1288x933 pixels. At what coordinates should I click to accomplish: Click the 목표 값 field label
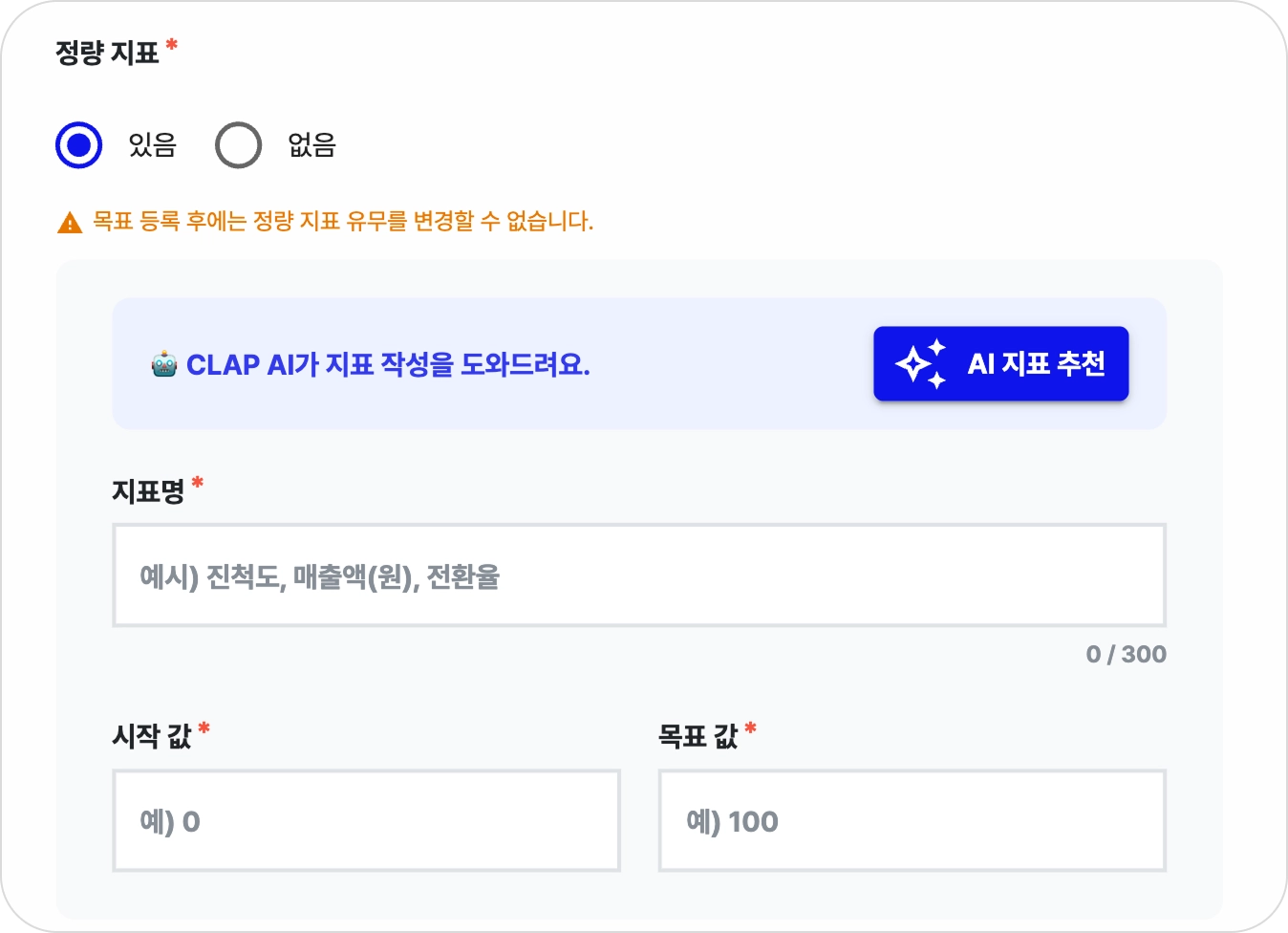pos(698,736)
